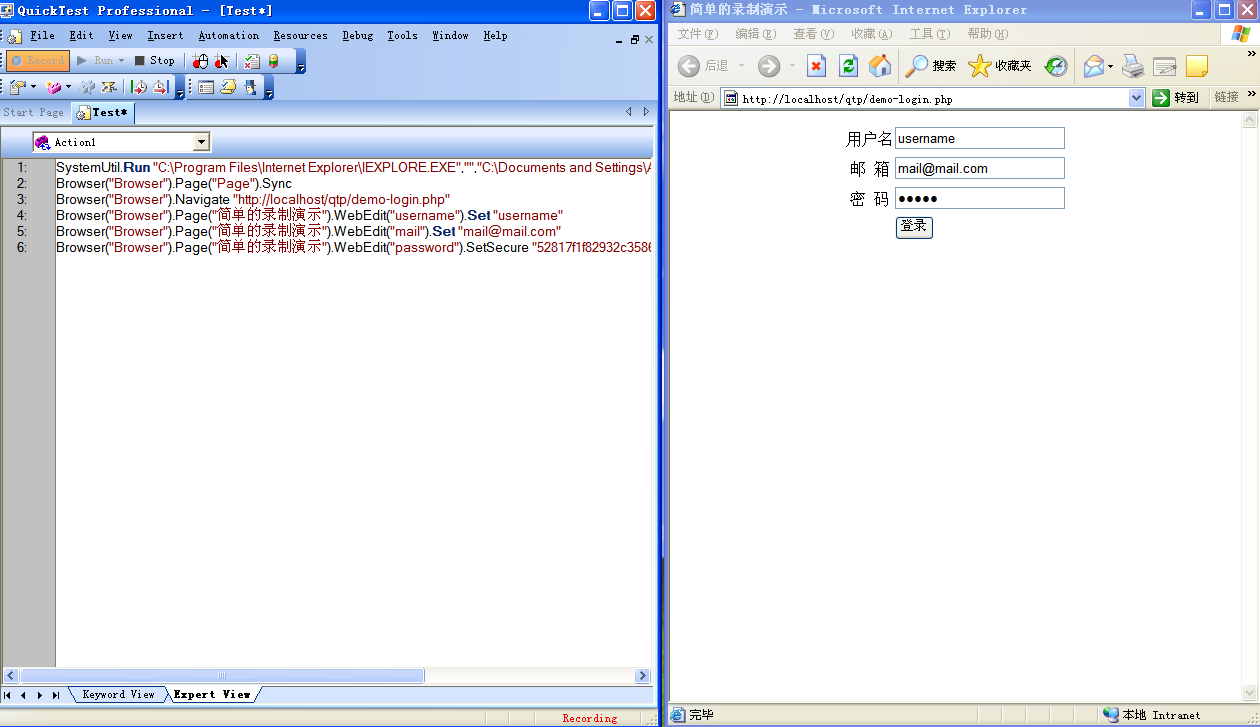The height and width of the screenshot is (727, 1260).
Task: Open the File menu in QuickTest
Action: pyautogui.click(x=42, y=35)
